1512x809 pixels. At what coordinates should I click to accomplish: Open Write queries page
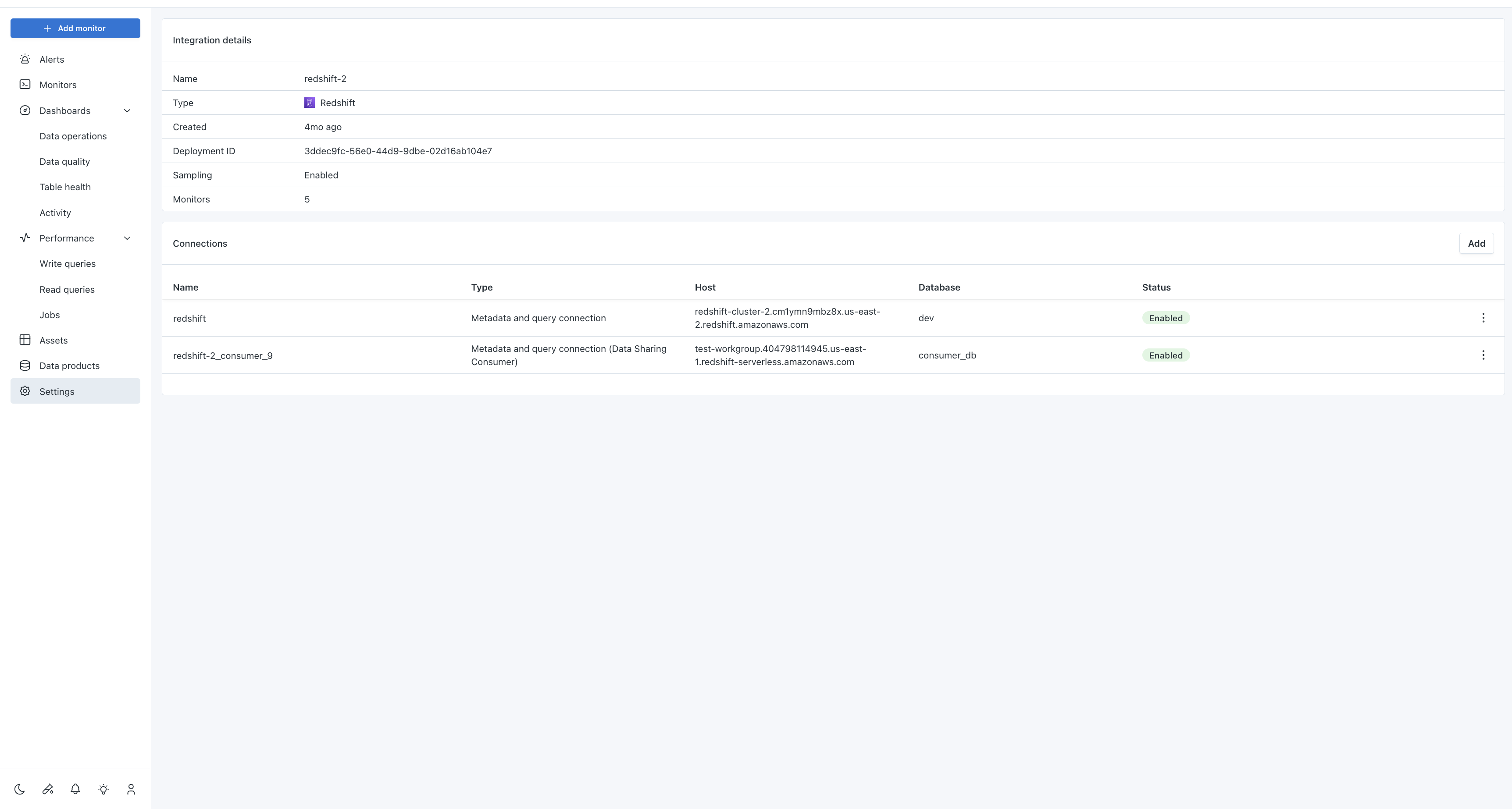(x=68, y=263)
